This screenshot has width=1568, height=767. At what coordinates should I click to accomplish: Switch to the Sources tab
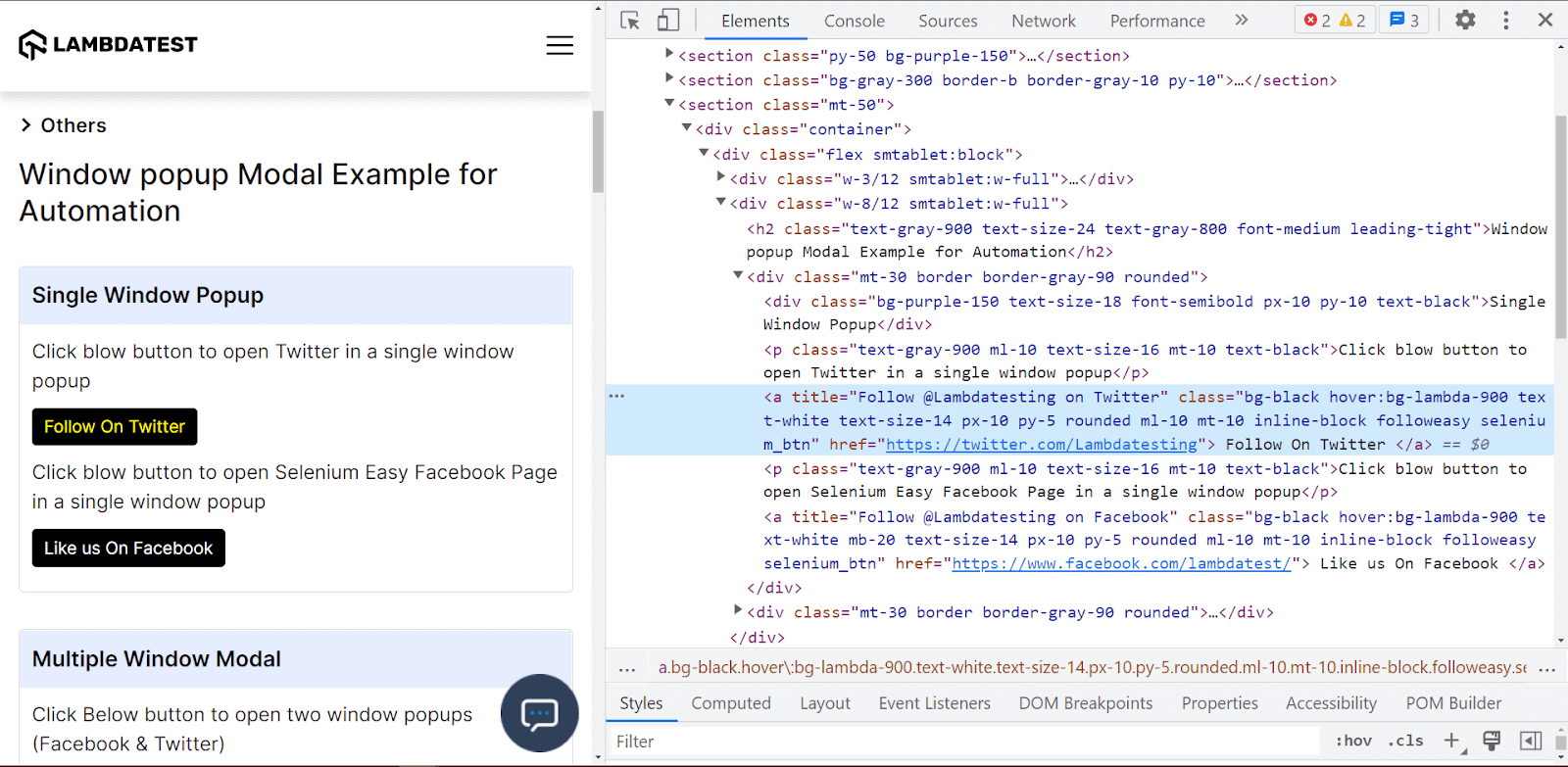pos(948,21)
